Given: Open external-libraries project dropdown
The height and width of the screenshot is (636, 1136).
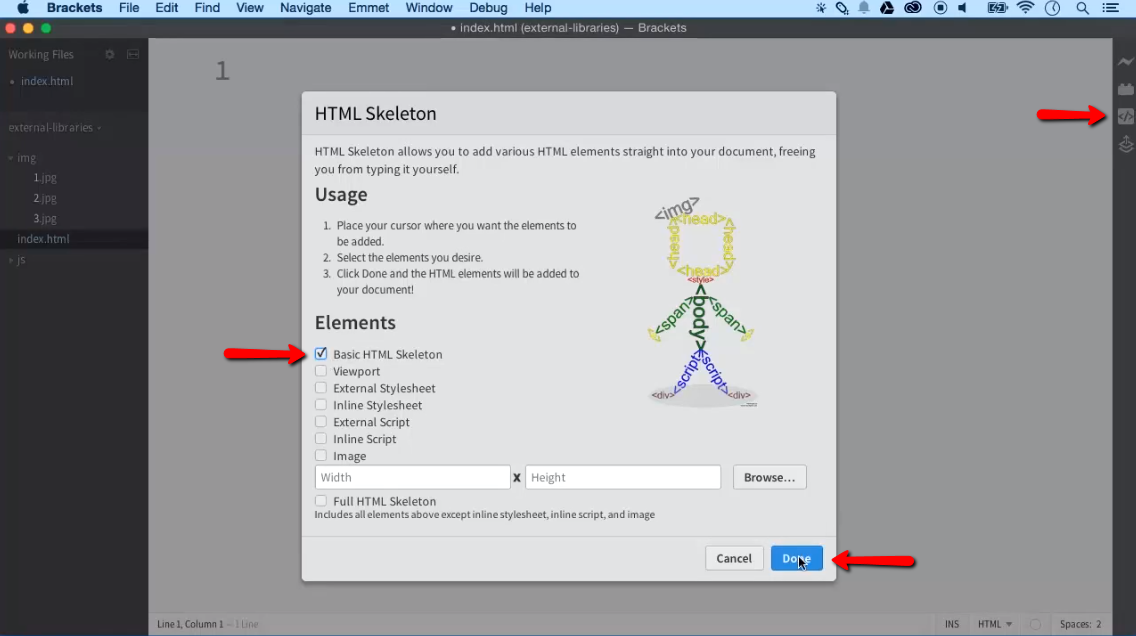Looking at the screenshot, I should pos(55,128).
